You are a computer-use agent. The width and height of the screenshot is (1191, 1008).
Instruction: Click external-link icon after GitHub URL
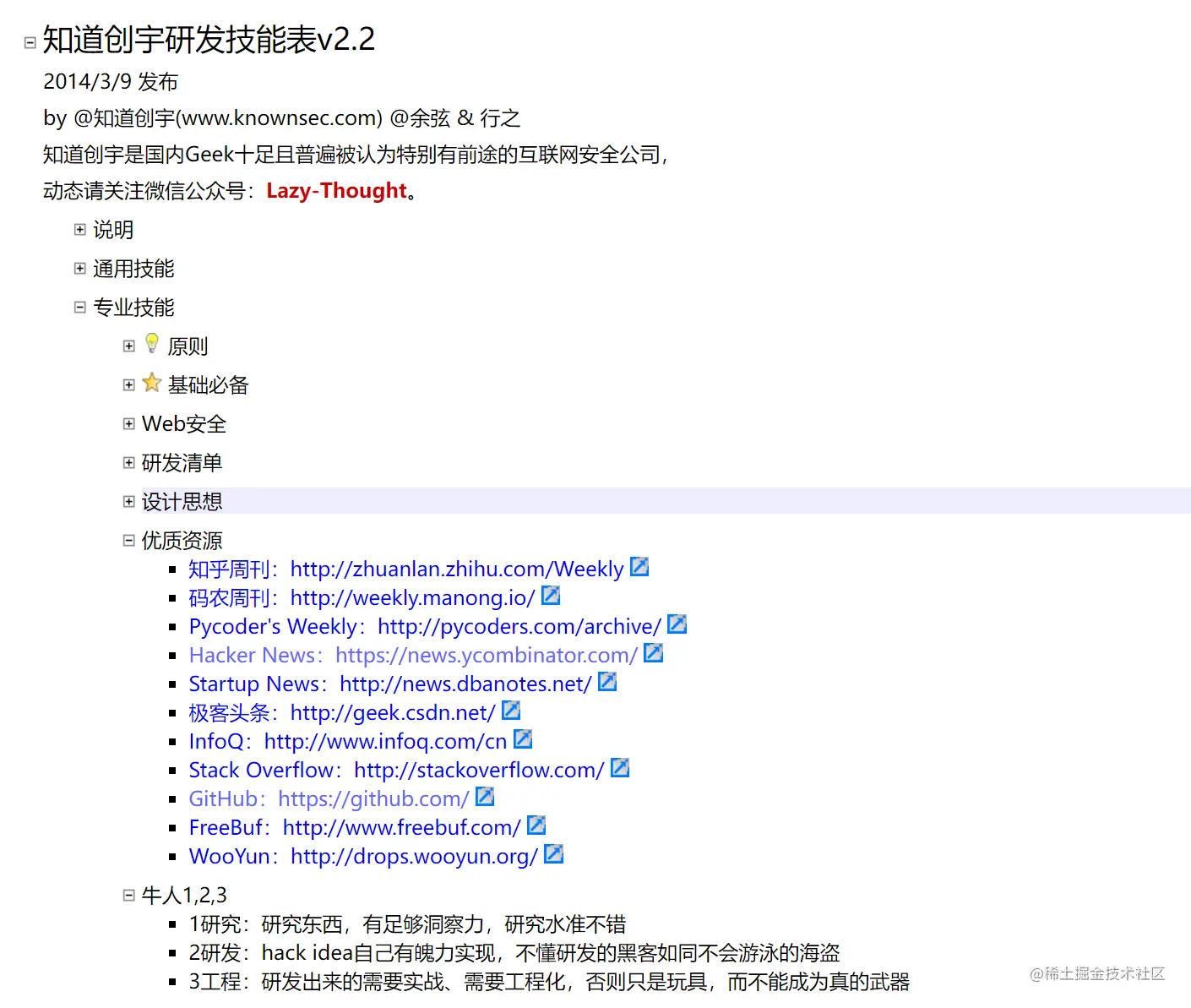485,797
